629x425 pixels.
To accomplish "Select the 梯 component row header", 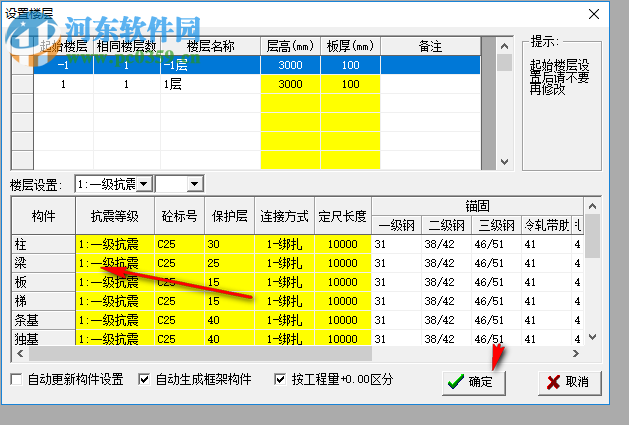I will tap(43, 301).
